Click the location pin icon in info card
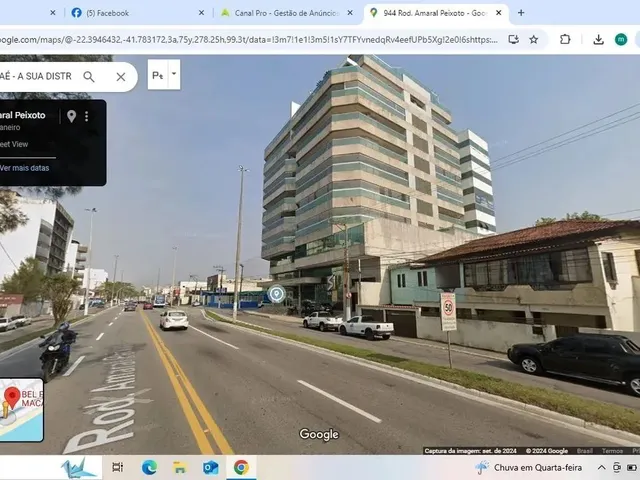Screen dimensions: 640x480 click(x=71, y=116)
